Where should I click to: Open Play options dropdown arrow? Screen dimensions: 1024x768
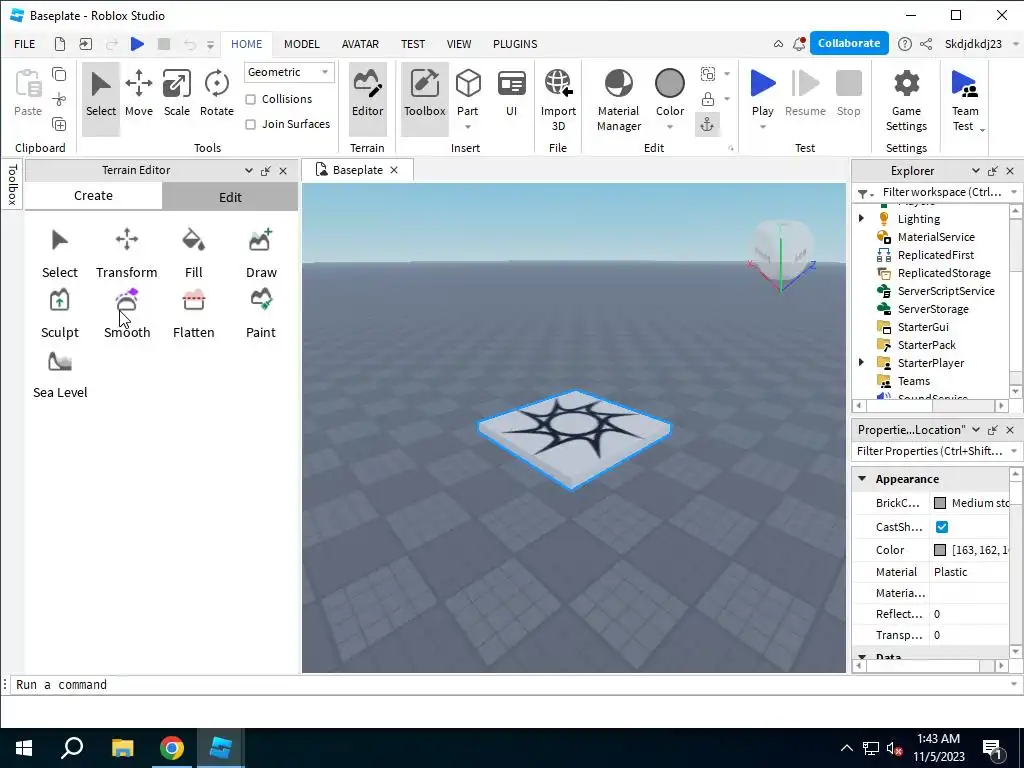pyautogui.click(x=762, y=127)
